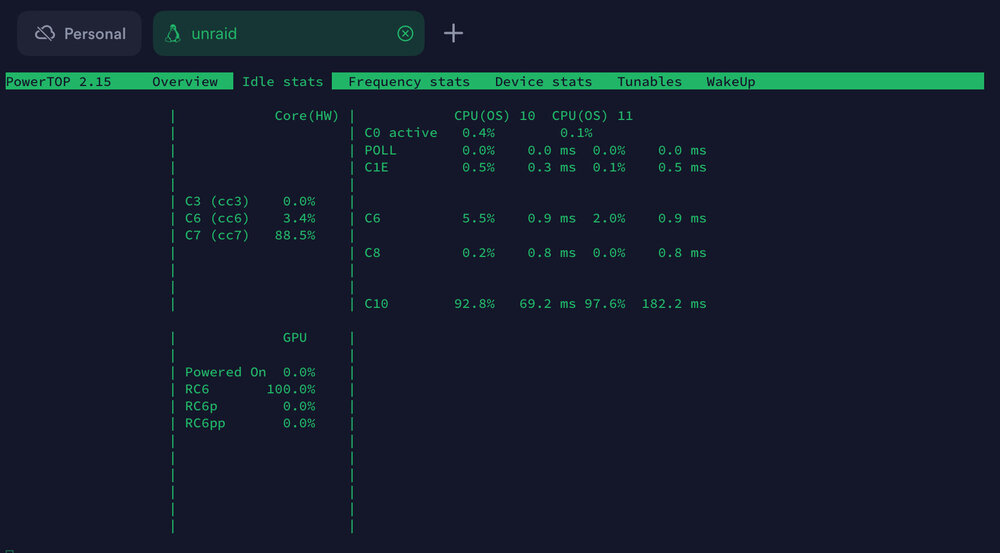Click the 0.4% C0 active value
Screen dimensions: 1000x553
(x=478, y=133)
